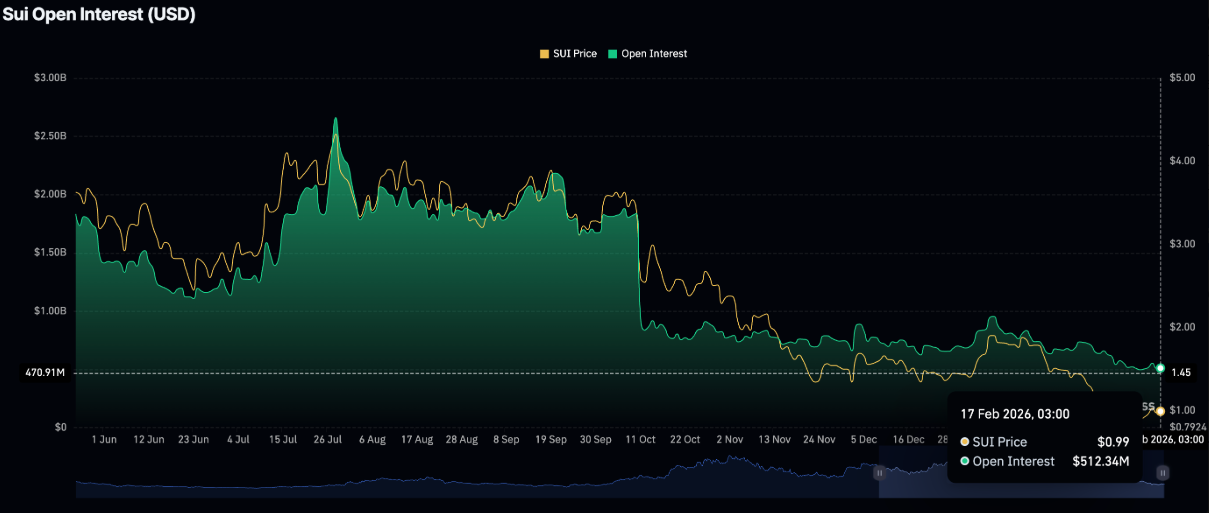Click the left range selector handle

pos(880,472)
